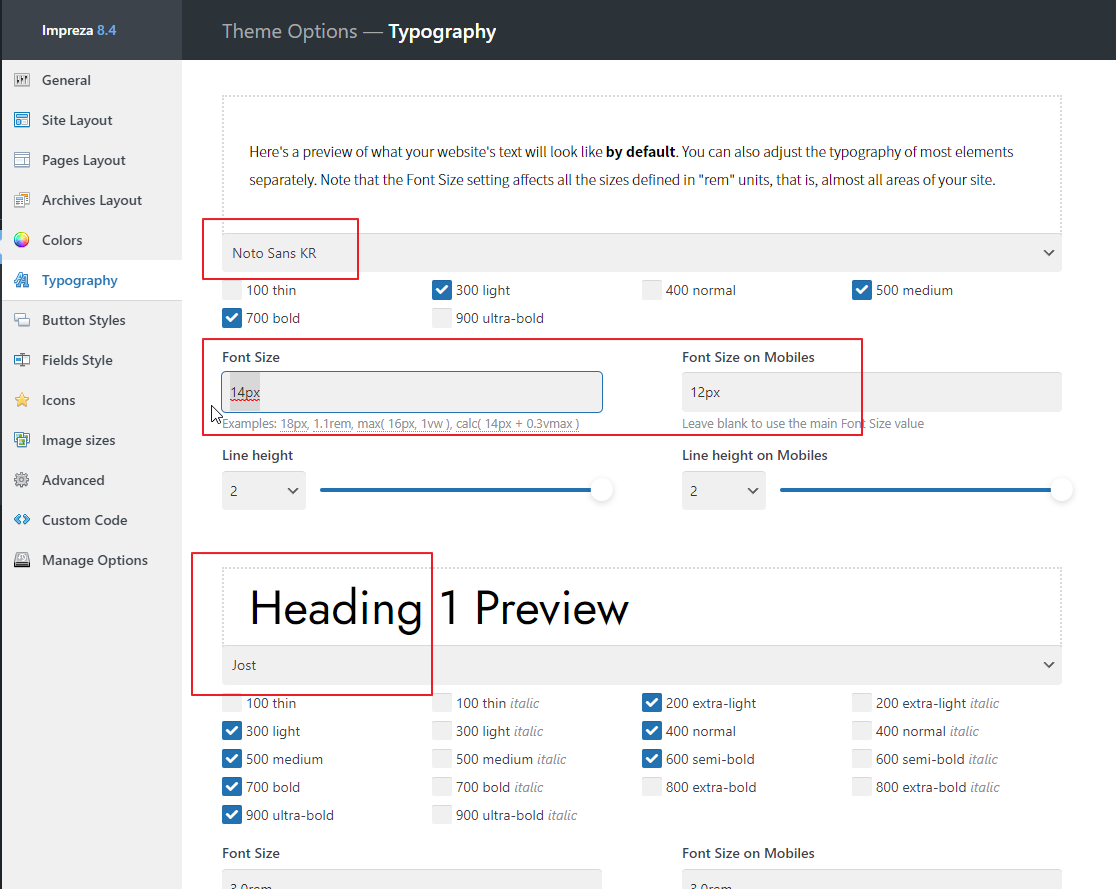Click the Pages Layout icon
Screen dimensions: 1116x889
click(22, 159)
